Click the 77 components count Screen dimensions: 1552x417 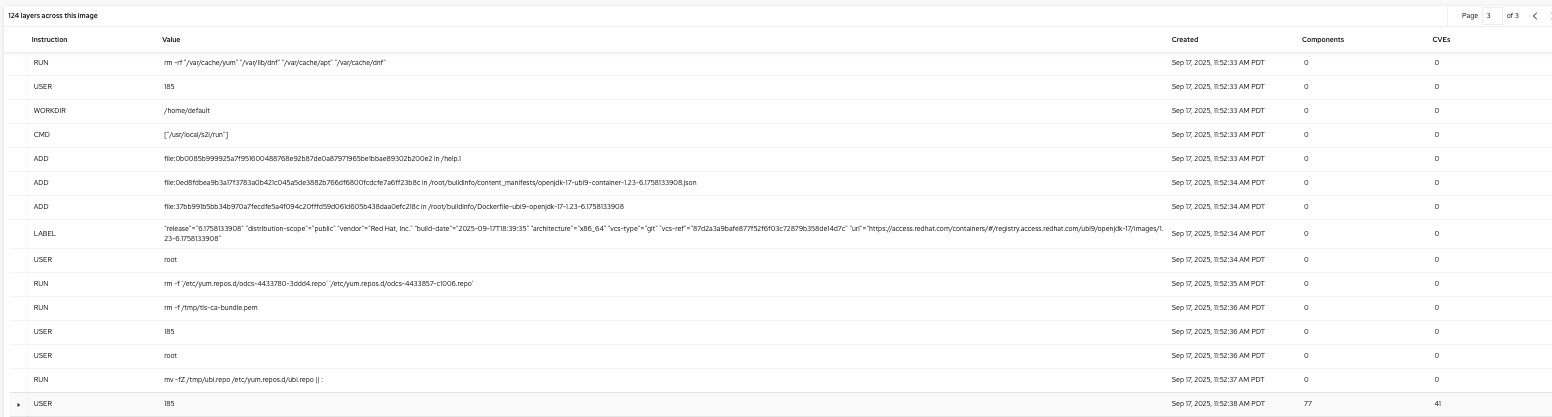(1307, 404)
